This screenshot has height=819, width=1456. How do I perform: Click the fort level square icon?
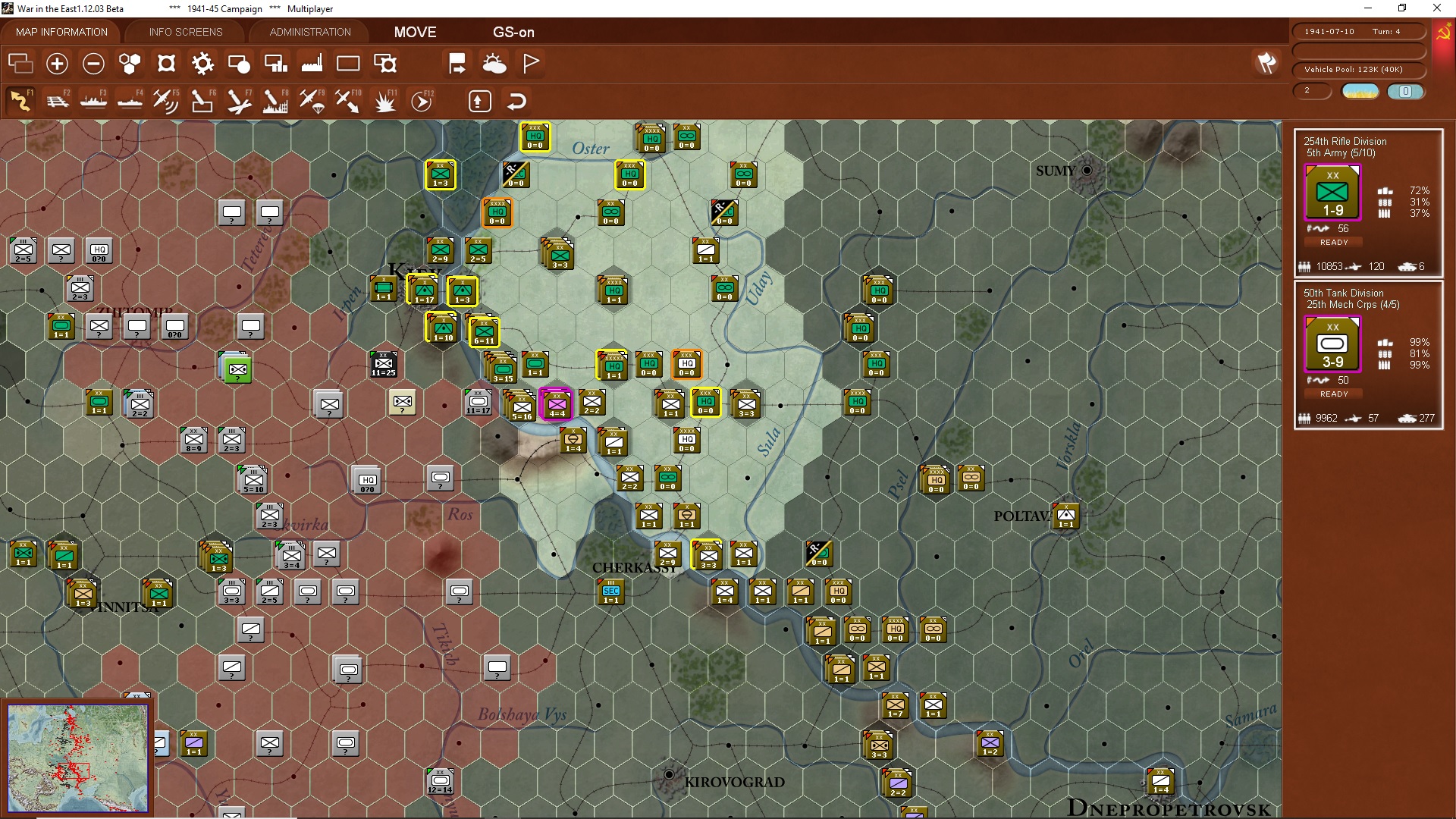(x=166, y=64)
